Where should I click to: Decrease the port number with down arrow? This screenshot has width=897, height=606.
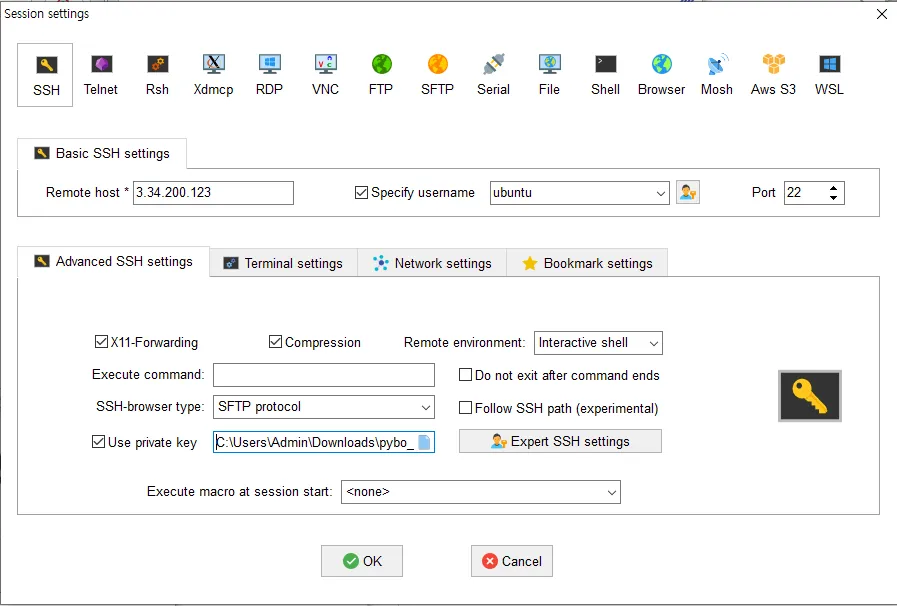[x=834, y=198]
